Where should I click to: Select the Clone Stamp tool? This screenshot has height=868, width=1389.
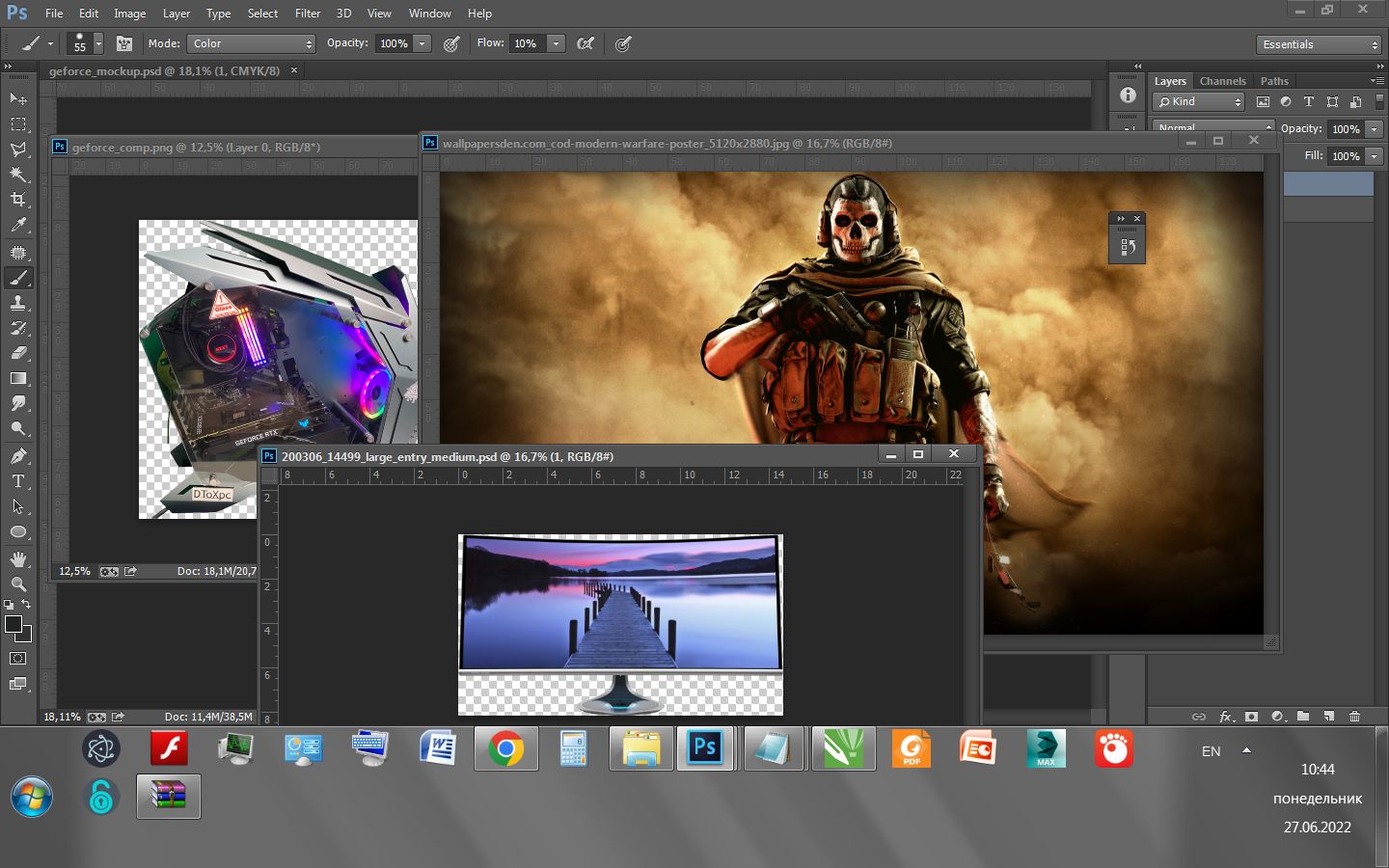(x=18, y=303)
